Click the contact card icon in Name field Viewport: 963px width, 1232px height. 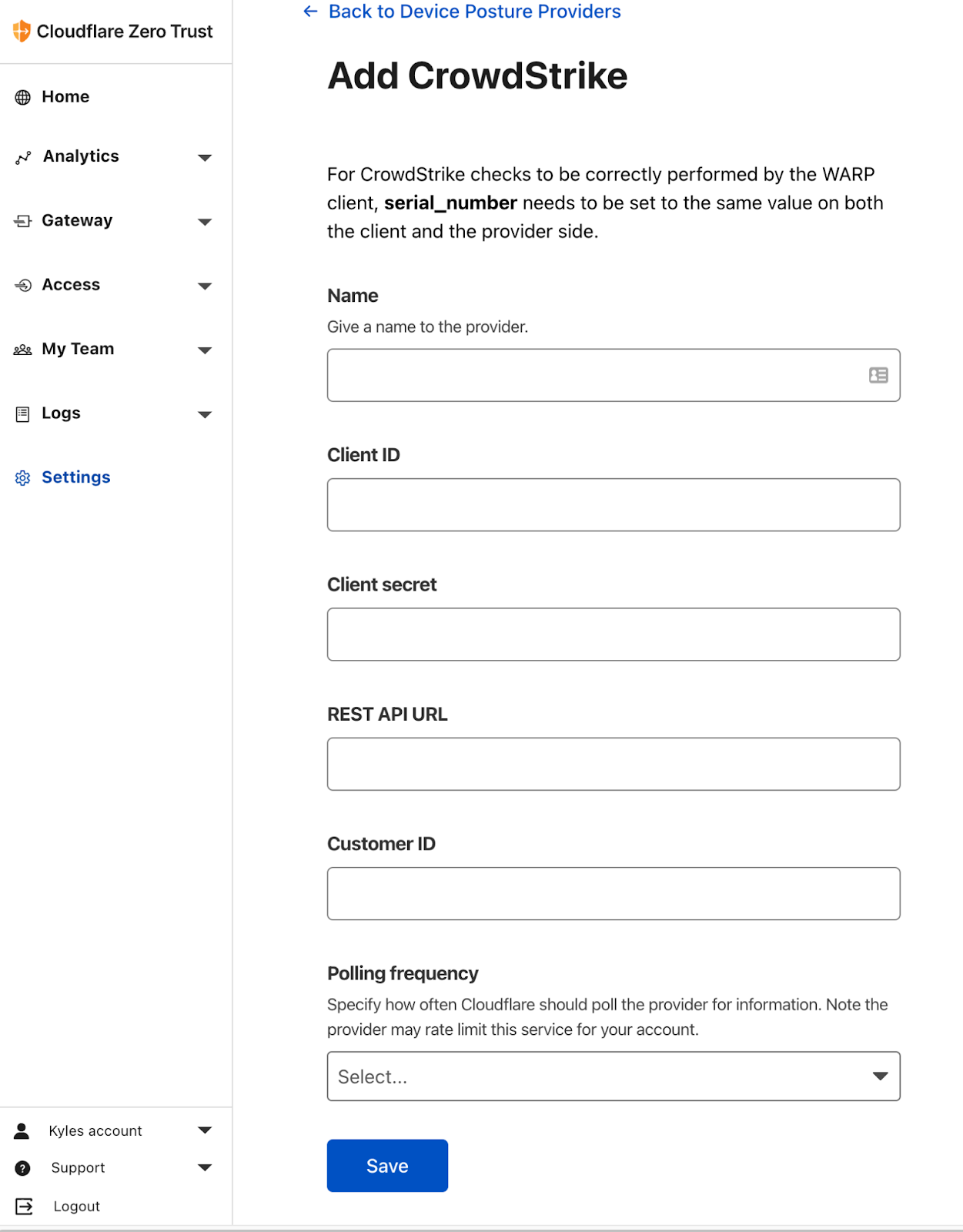click(878, 375)
